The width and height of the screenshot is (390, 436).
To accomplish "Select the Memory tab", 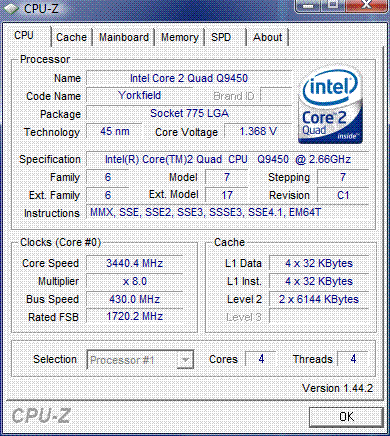I will click(x=179, y=37).
